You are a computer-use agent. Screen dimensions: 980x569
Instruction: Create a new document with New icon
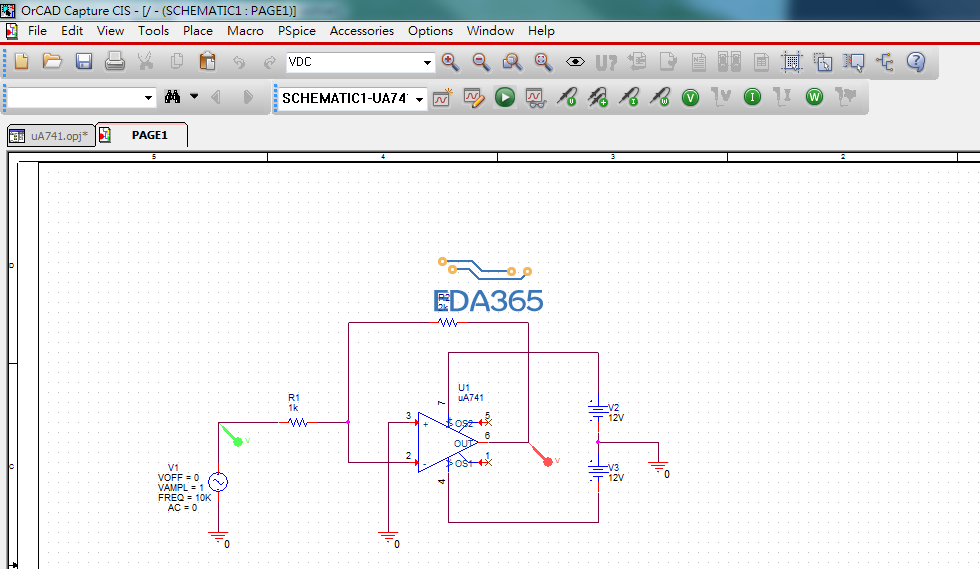[22, 61]
